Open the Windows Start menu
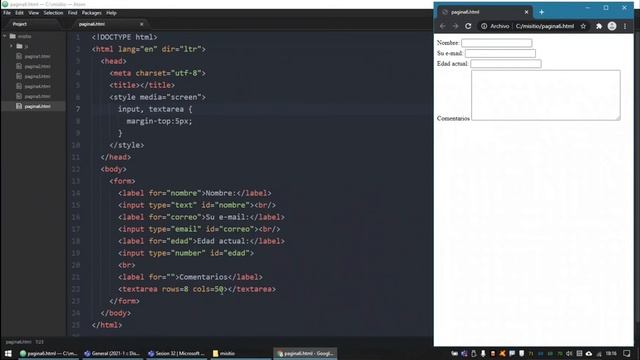Viewport: 640px width, 360px height. tap(8, 353)
